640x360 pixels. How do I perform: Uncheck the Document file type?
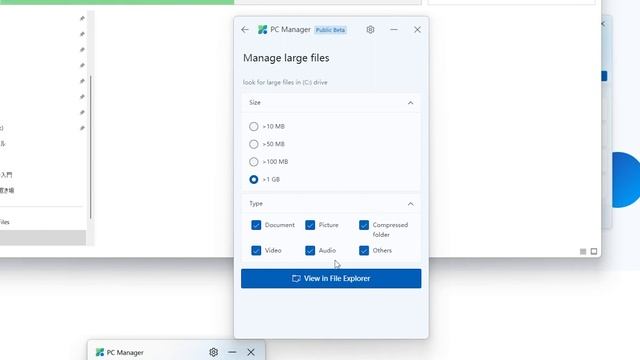click(x=256, y=225)
